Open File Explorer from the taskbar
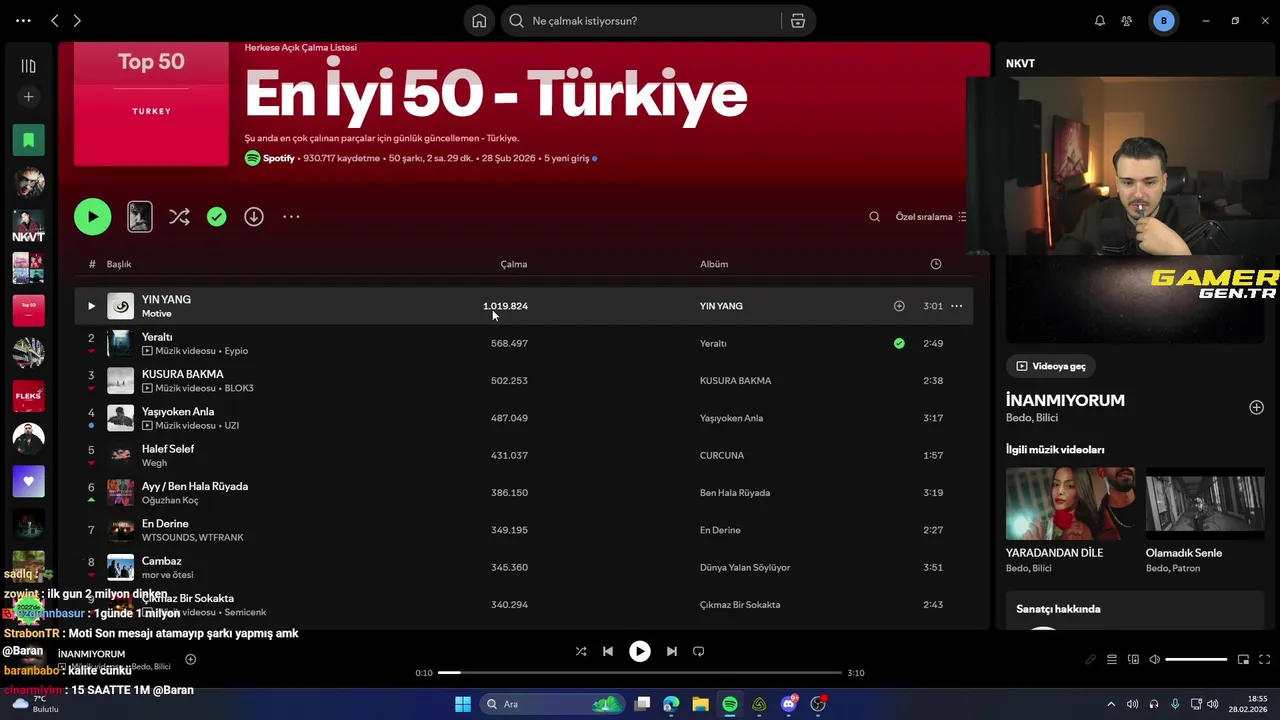The image size is (1280, 720). [700, 704]
